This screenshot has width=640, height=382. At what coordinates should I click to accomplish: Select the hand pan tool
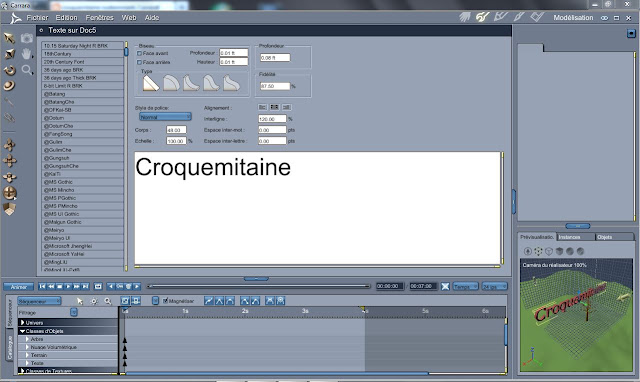(x=27, y=54)
